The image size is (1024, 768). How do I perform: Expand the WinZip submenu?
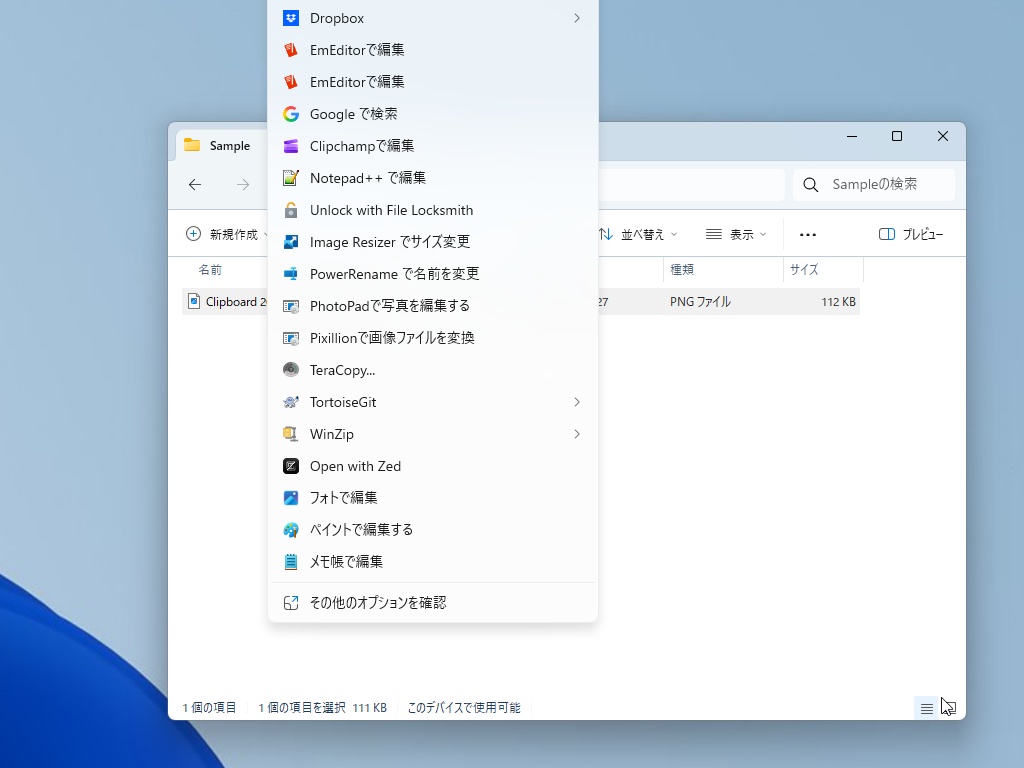577,434
